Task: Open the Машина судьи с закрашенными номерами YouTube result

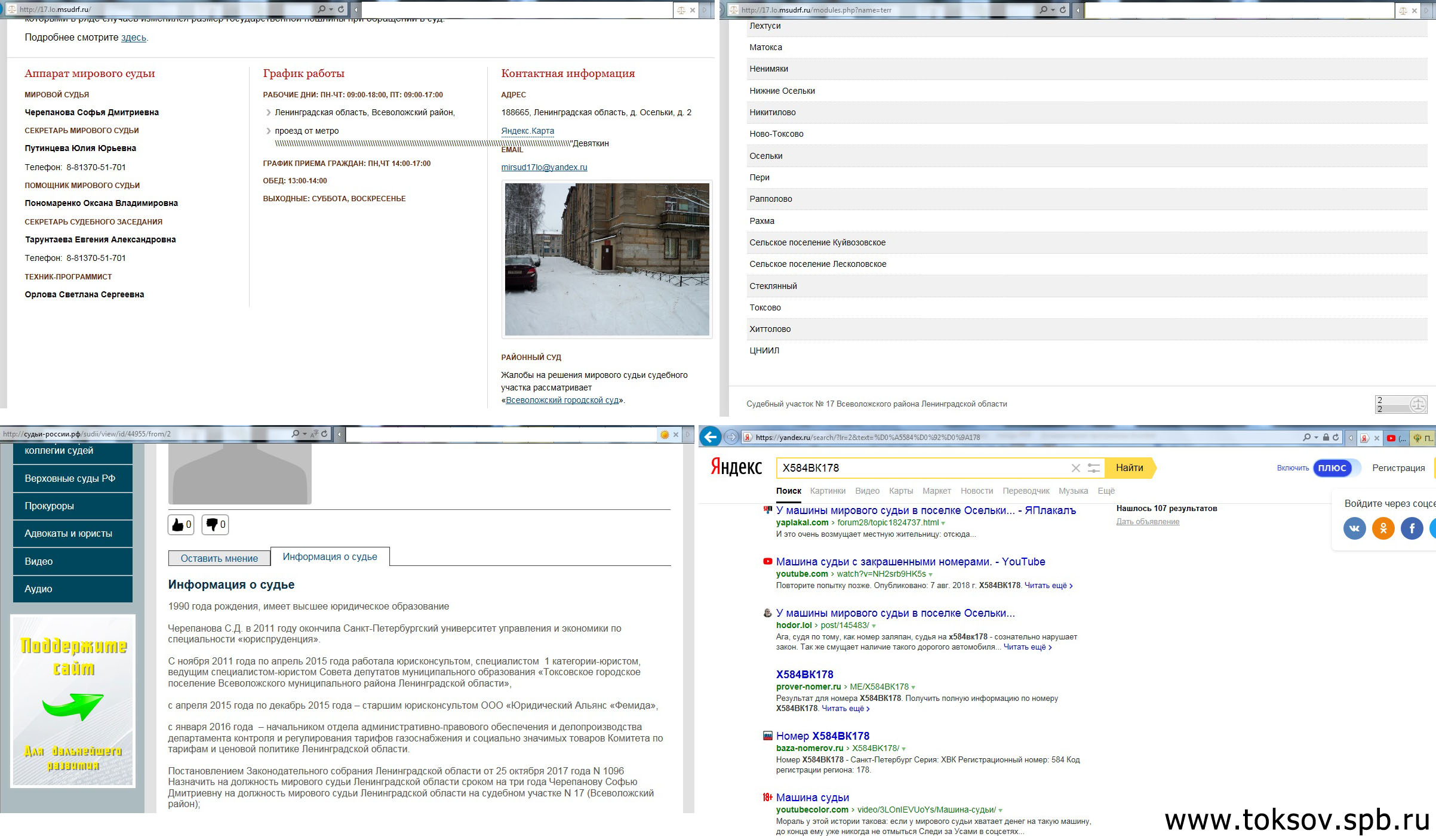Action: point(911,562)
